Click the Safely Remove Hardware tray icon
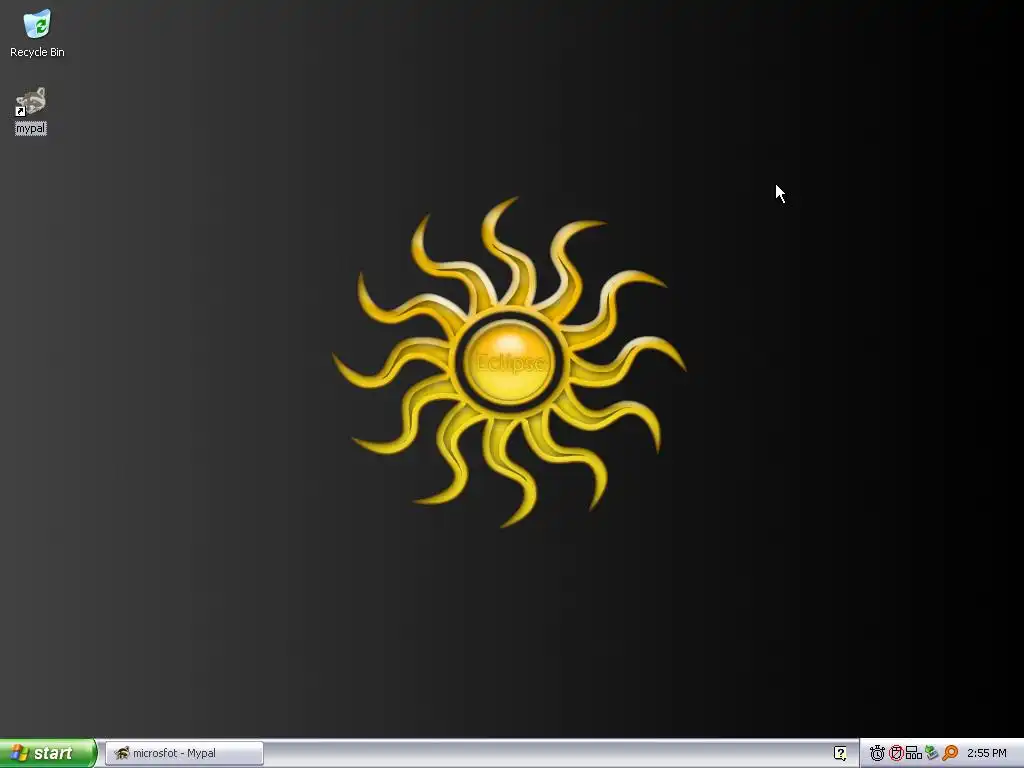This screenshot has width=1024, height=768. pos(931,753)
